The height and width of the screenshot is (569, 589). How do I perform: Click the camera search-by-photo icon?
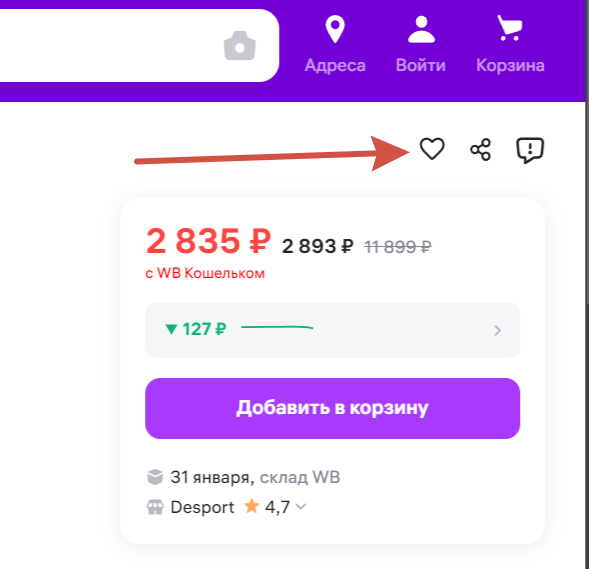click(x=240, y=45)
